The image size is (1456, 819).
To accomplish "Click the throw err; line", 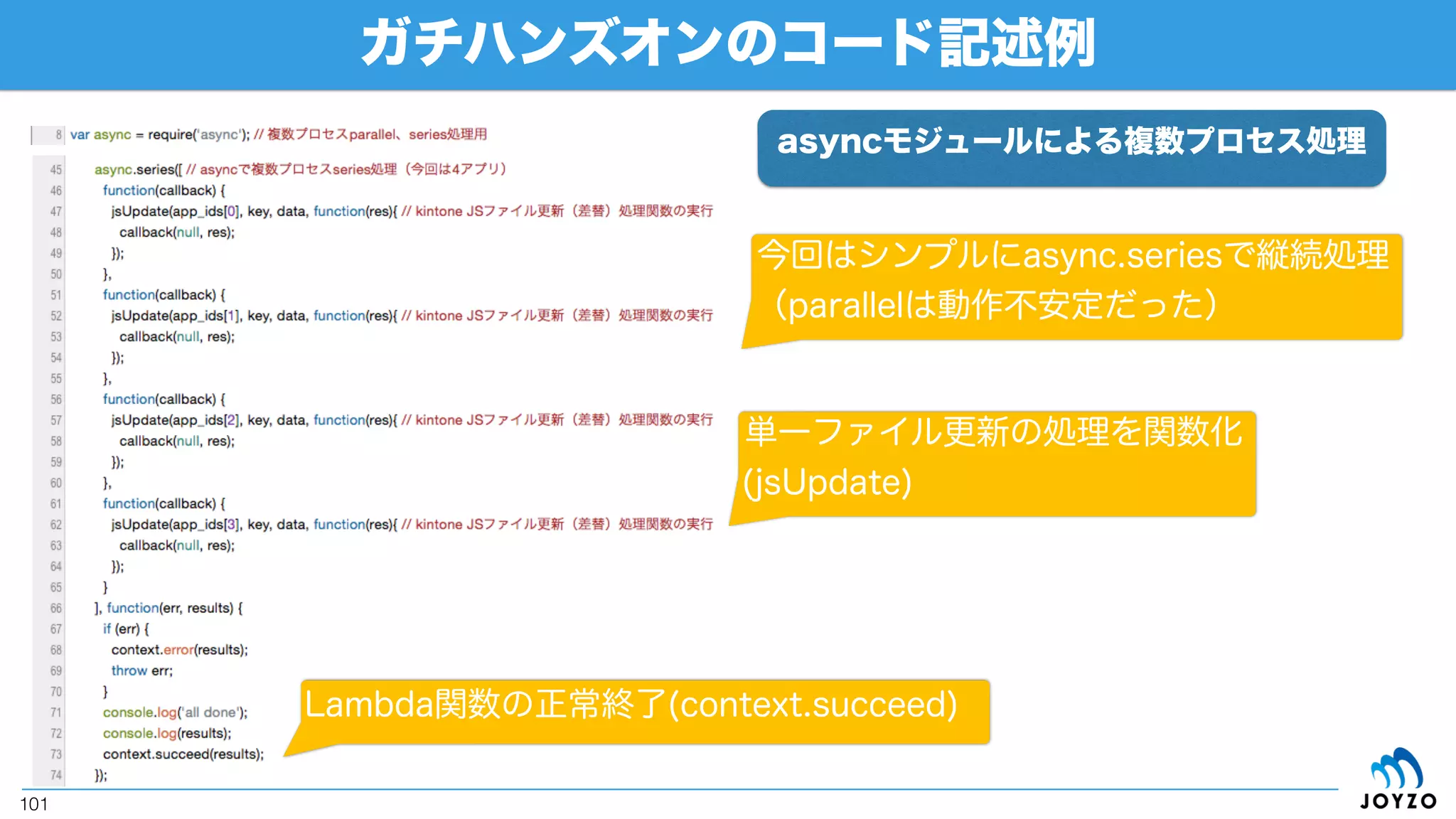I will 141,671.
